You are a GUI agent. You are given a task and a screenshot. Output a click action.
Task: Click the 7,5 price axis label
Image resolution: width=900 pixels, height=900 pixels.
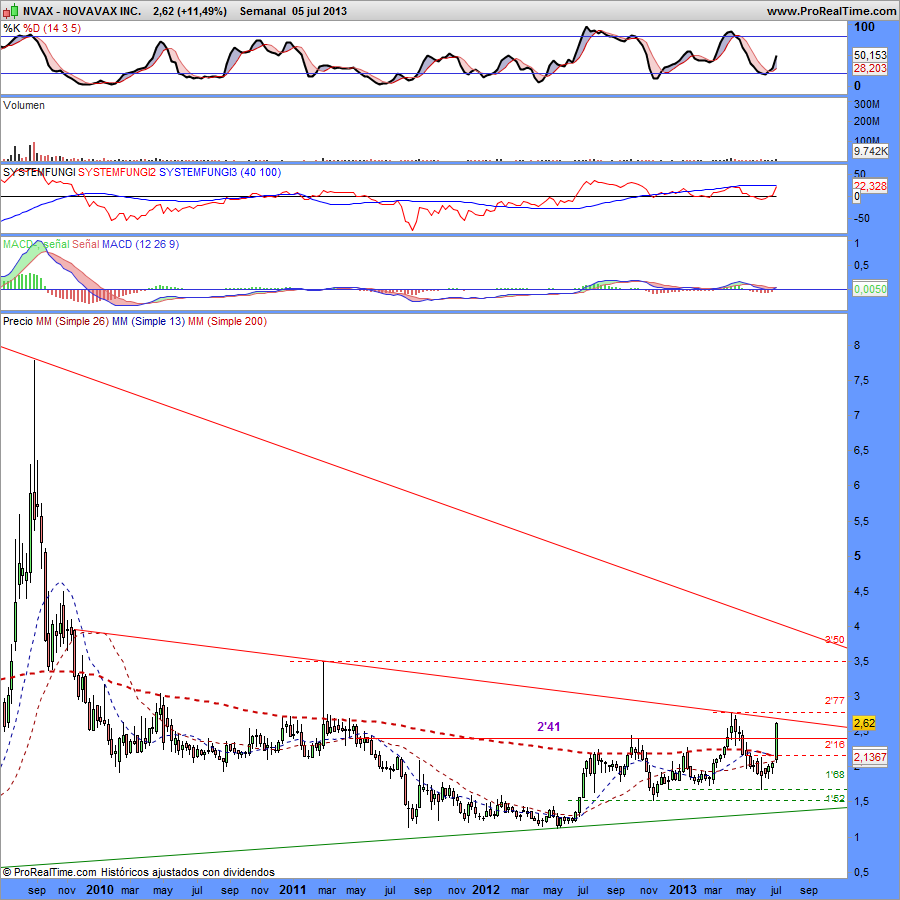click(861, 381)
